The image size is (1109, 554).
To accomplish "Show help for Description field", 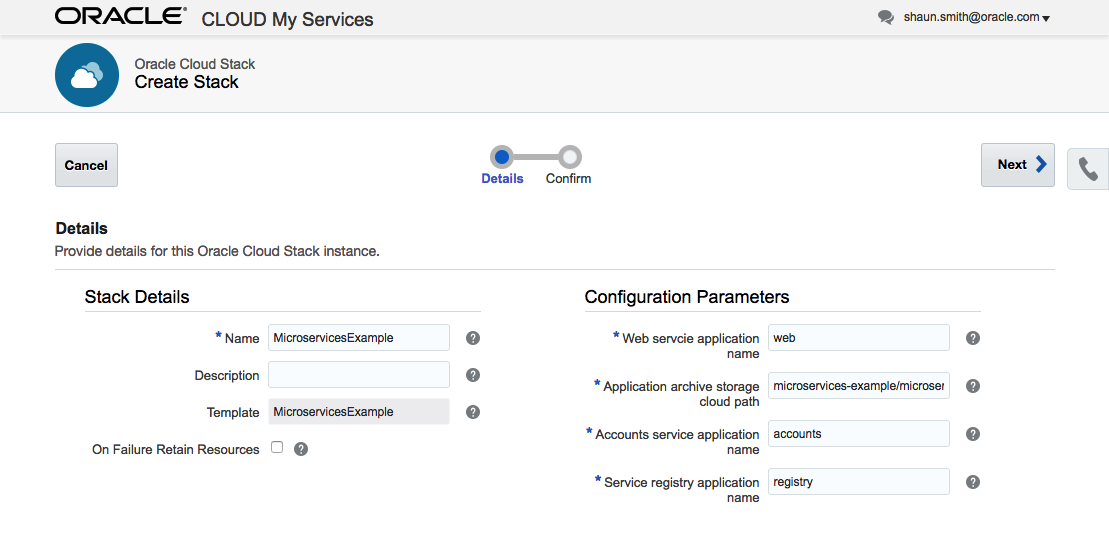I will click(473, 375).
